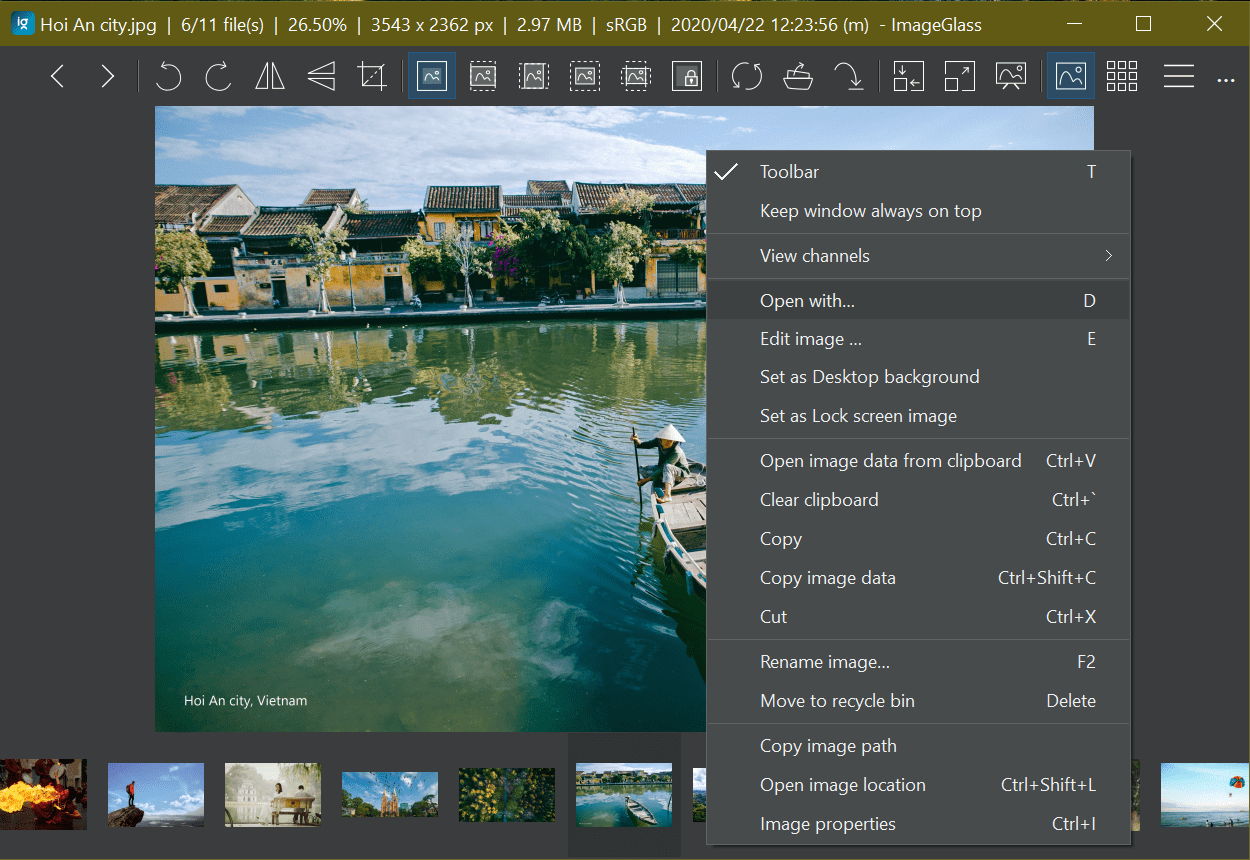Toggle Keep window always on top
1250x860 pixels.
[x=870, y=211]
